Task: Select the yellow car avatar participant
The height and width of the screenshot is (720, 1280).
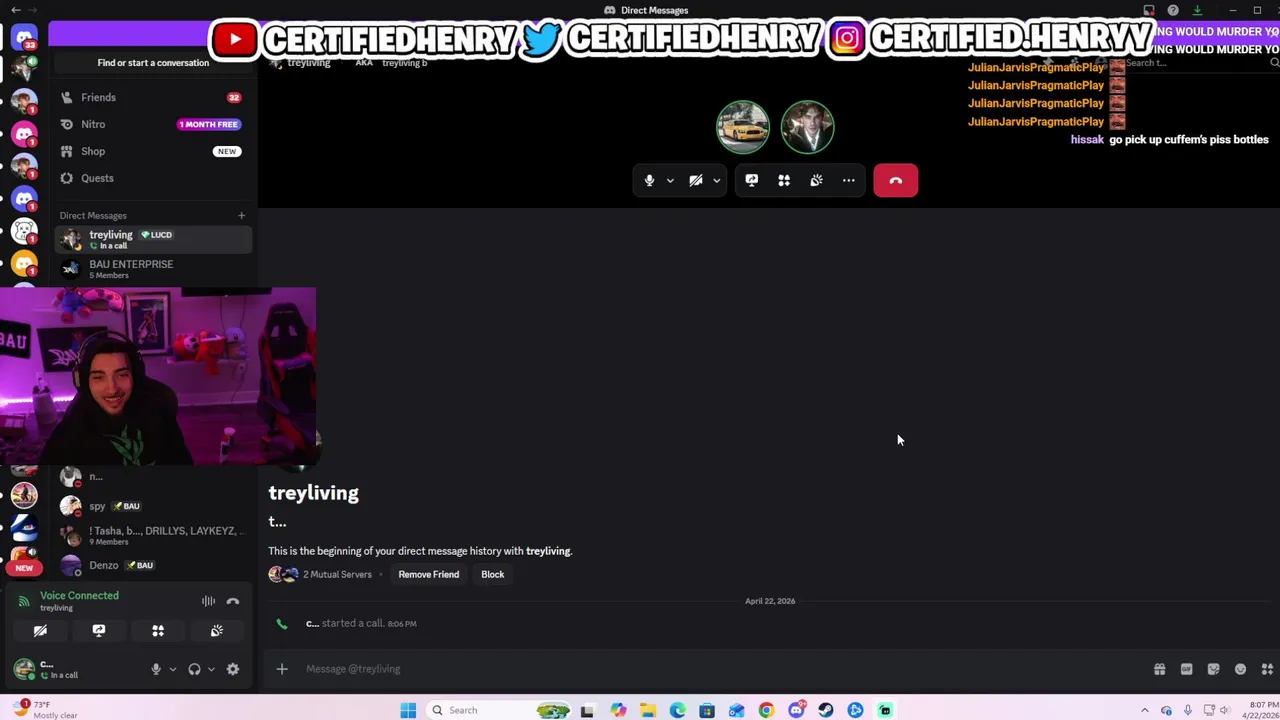Action: [743, 127]
